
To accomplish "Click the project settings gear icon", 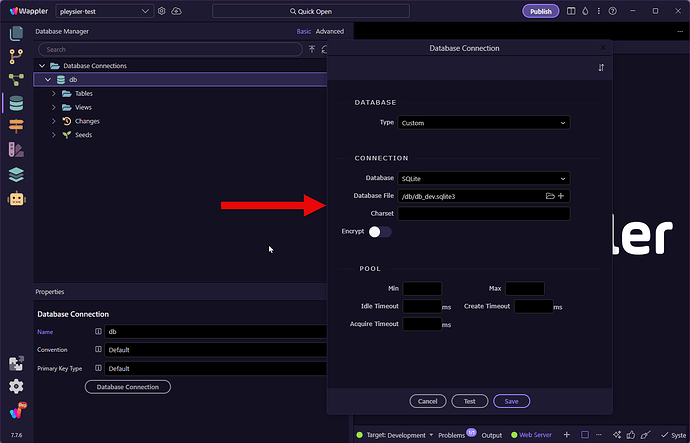I will (162, 11).
